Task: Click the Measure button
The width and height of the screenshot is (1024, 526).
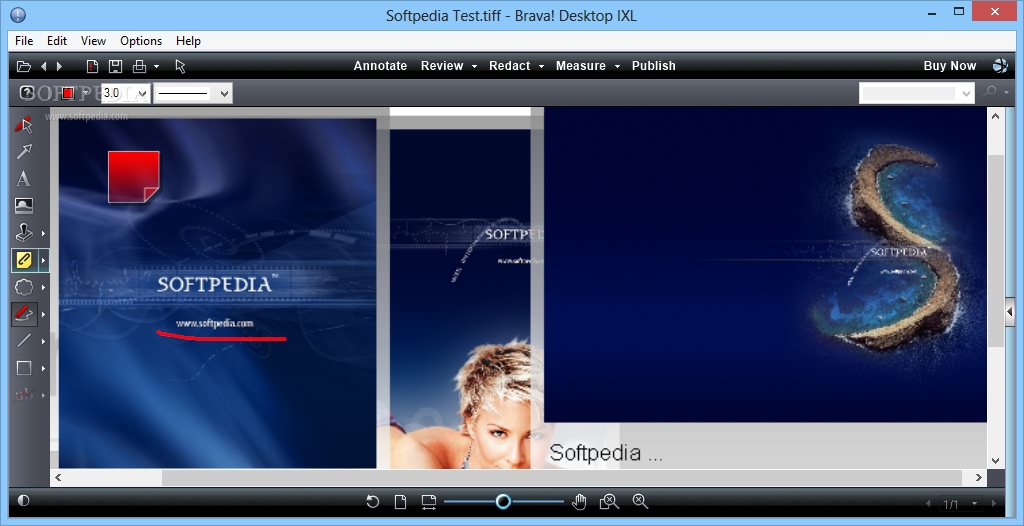Action: click(581, 66)
